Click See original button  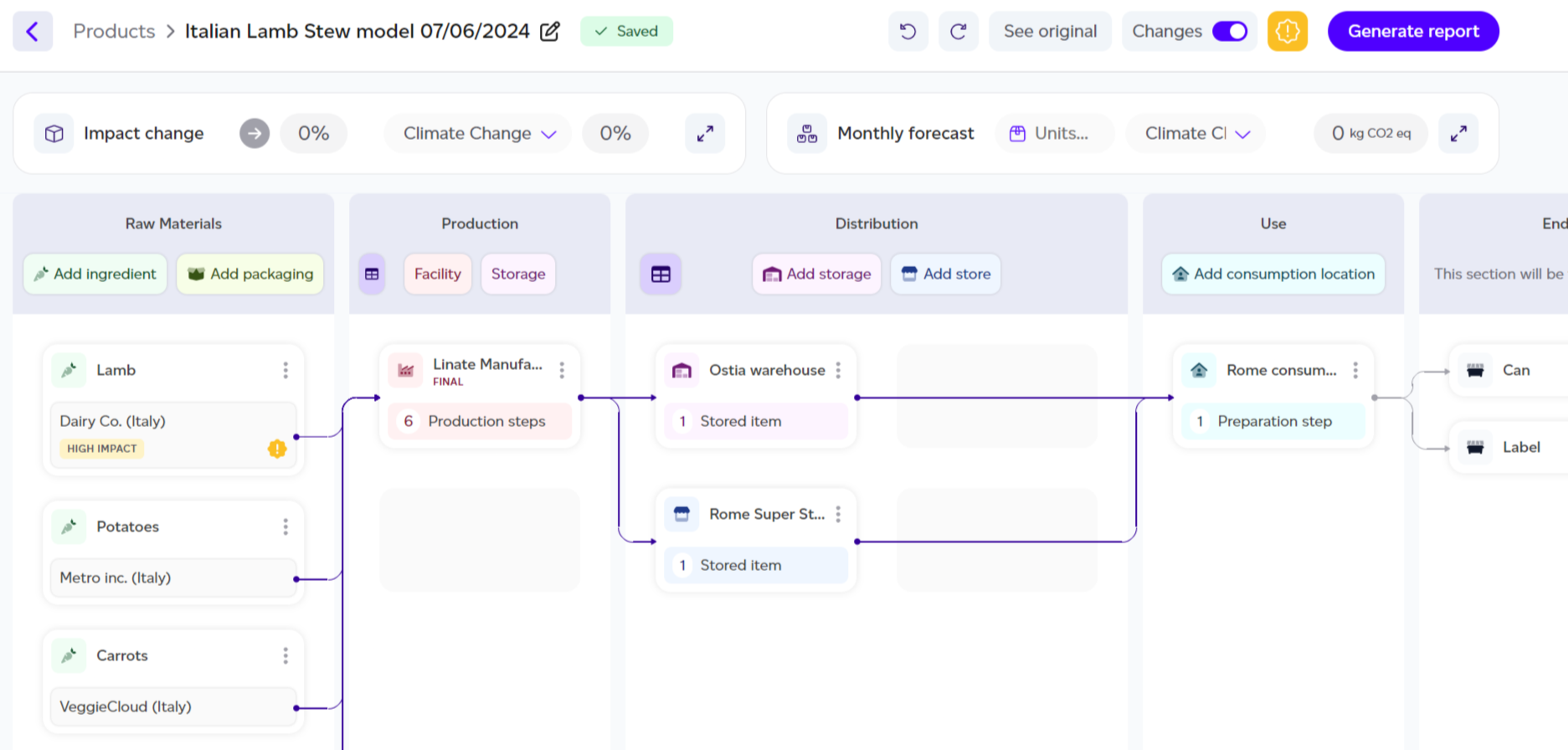click(1050, 31)
